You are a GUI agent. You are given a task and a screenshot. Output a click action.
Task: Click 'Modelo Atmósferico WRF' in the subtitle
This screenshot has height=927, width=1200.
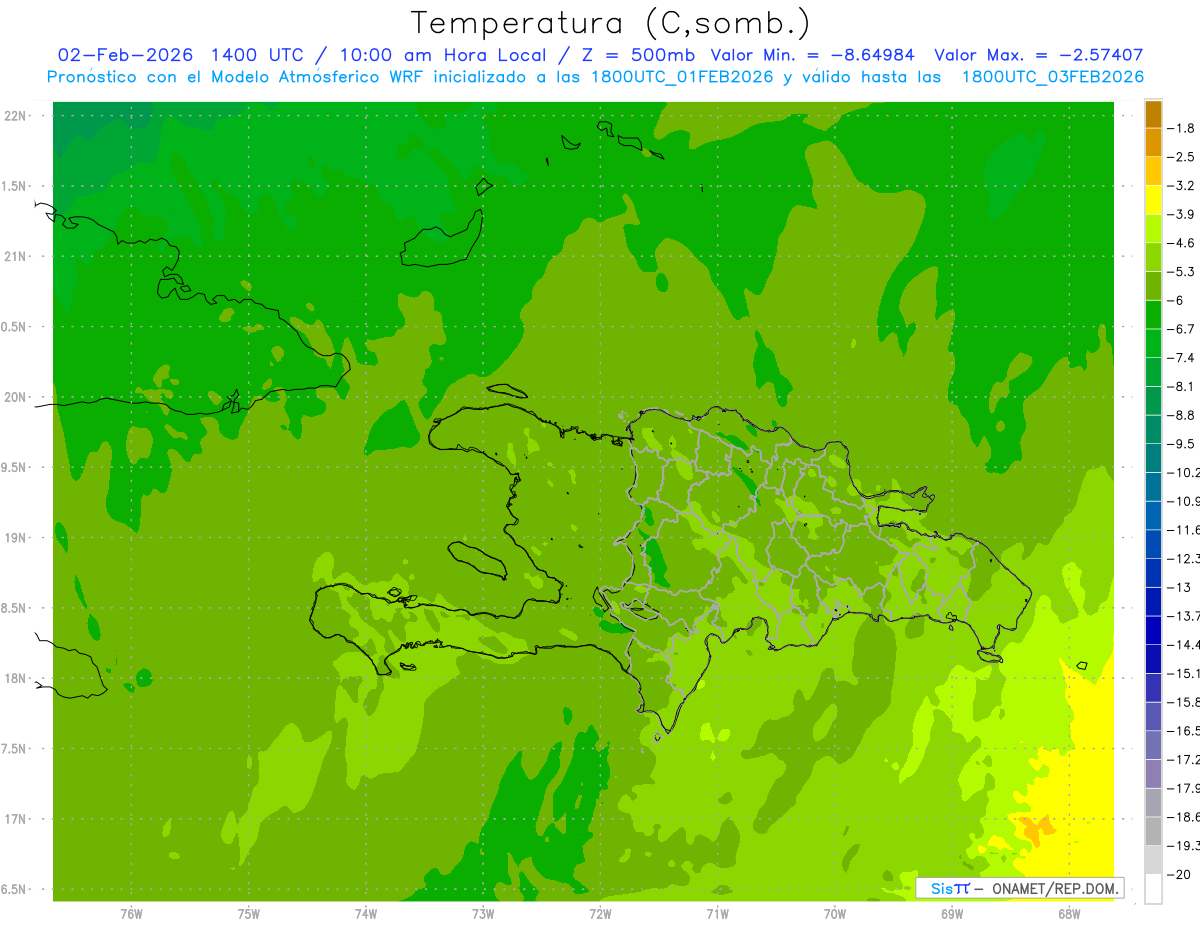click(321, 77)
